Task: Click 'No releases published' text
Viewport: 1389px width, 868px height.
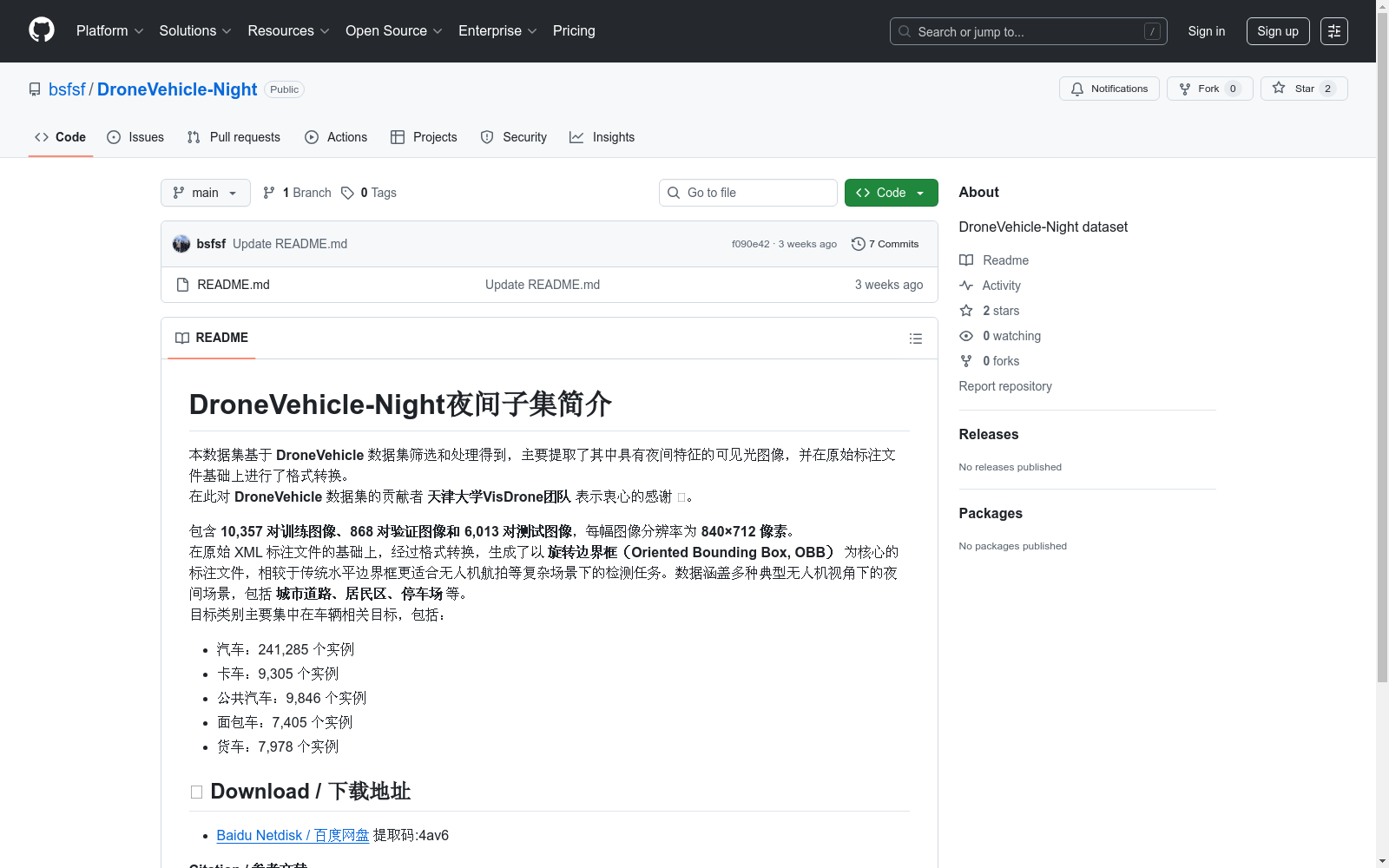Action: point(1010,467)
